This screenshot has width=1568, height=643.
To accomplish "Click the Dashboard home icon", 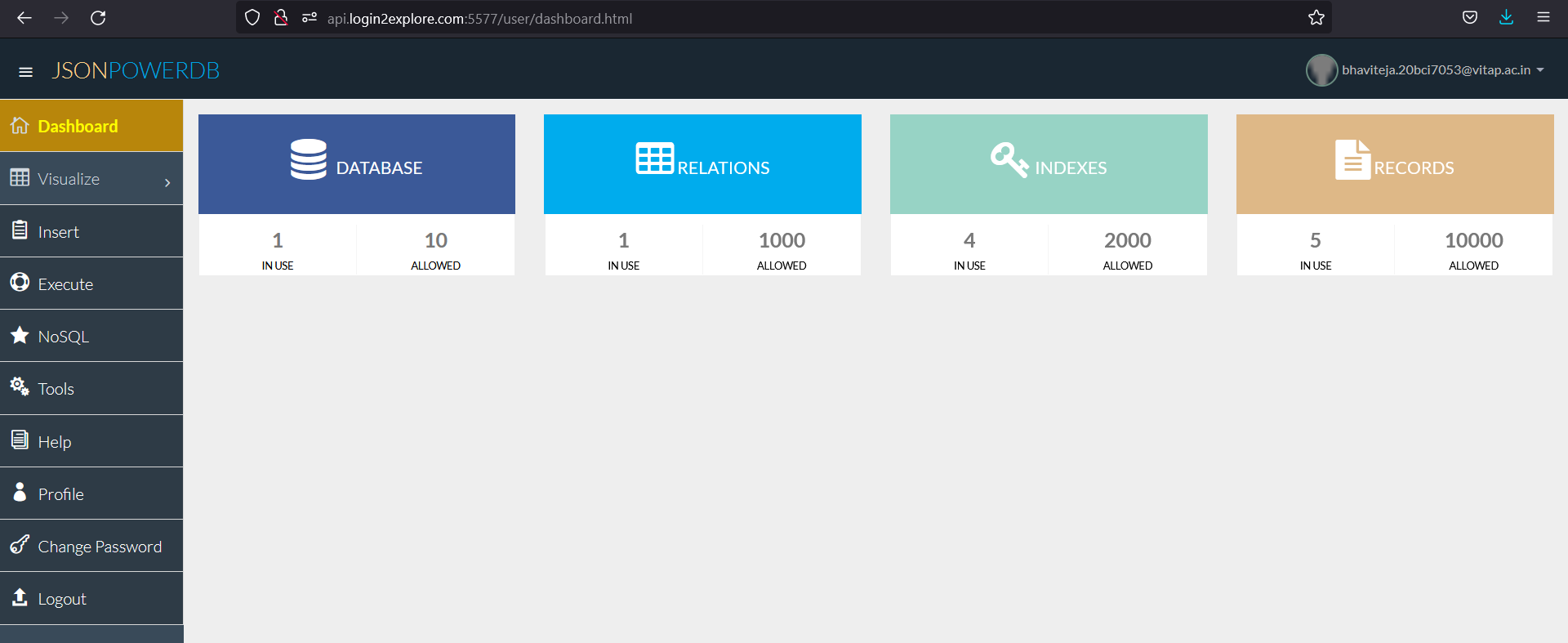I will pyautogui.click(x=20, y=125).
